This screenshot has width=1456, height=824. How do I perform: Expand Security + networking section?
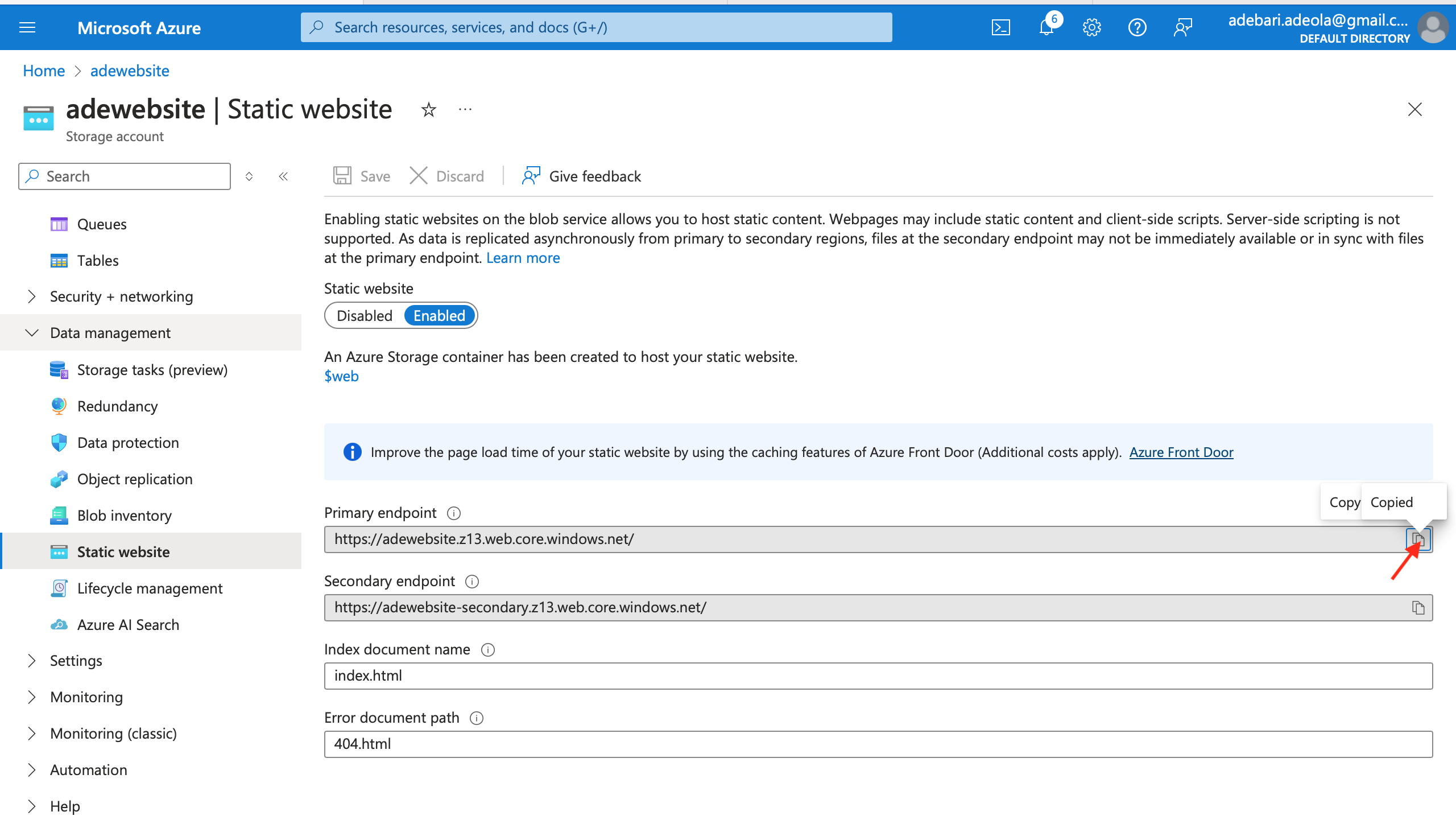pyautogui.click(x=121, y=296)
